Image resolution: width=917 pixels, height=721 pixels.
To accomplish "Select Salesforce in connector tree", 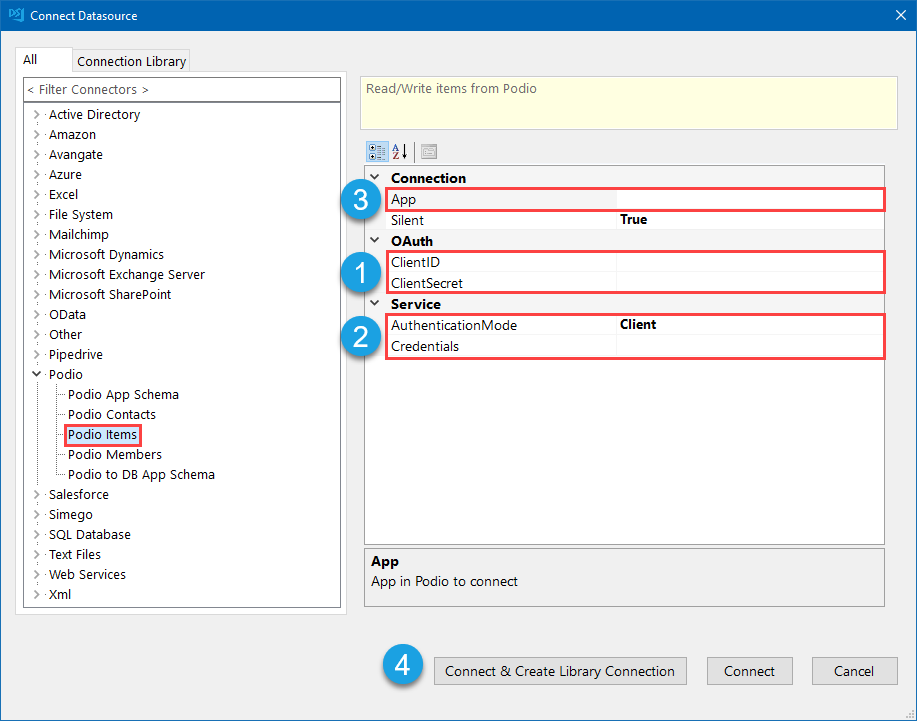I will tap(78, 495).
